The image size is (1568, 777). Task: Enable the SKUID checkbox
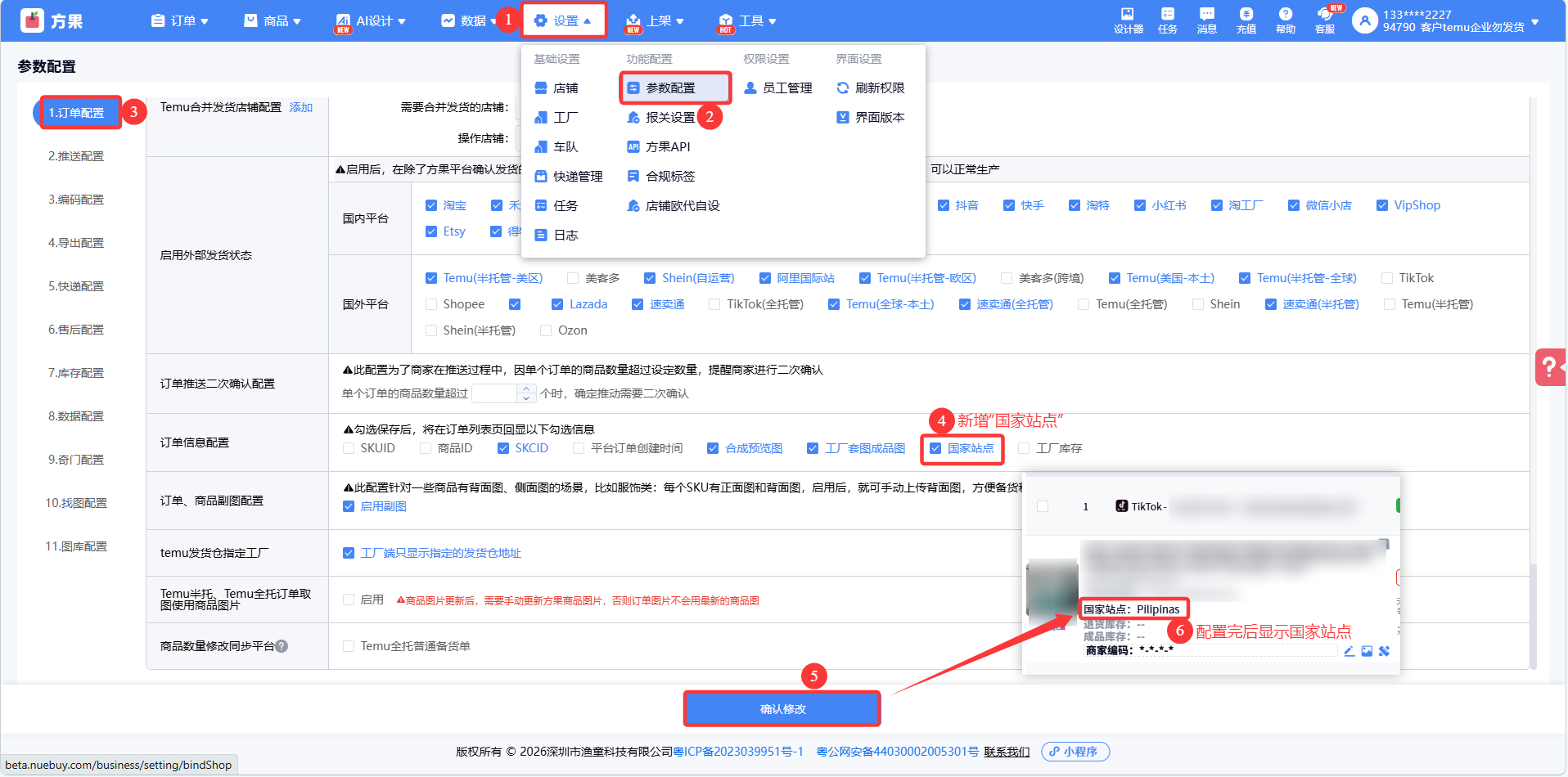349,448
